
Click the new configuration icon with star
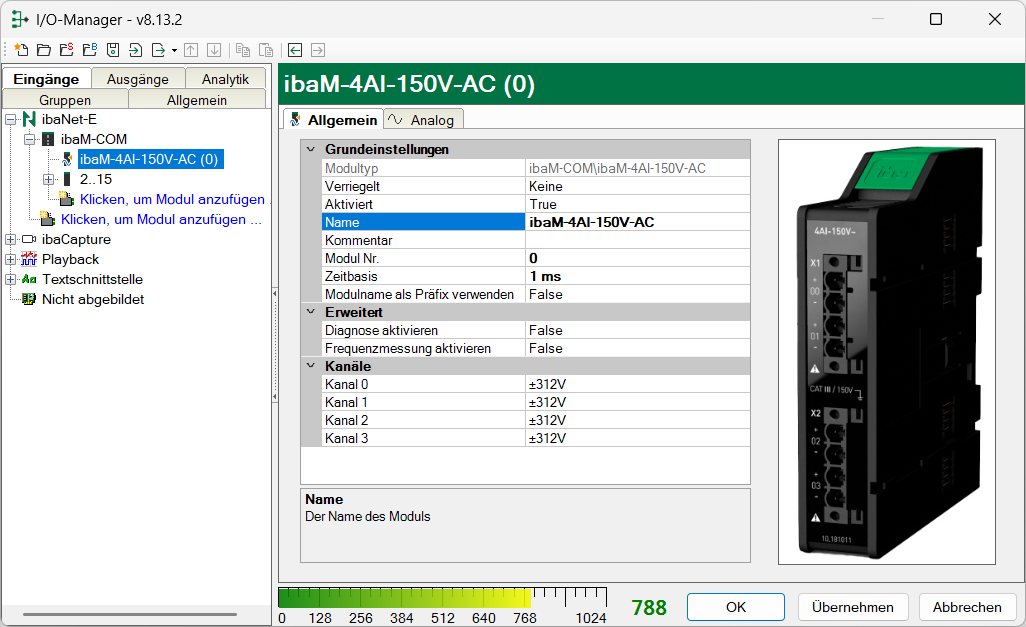21,50
